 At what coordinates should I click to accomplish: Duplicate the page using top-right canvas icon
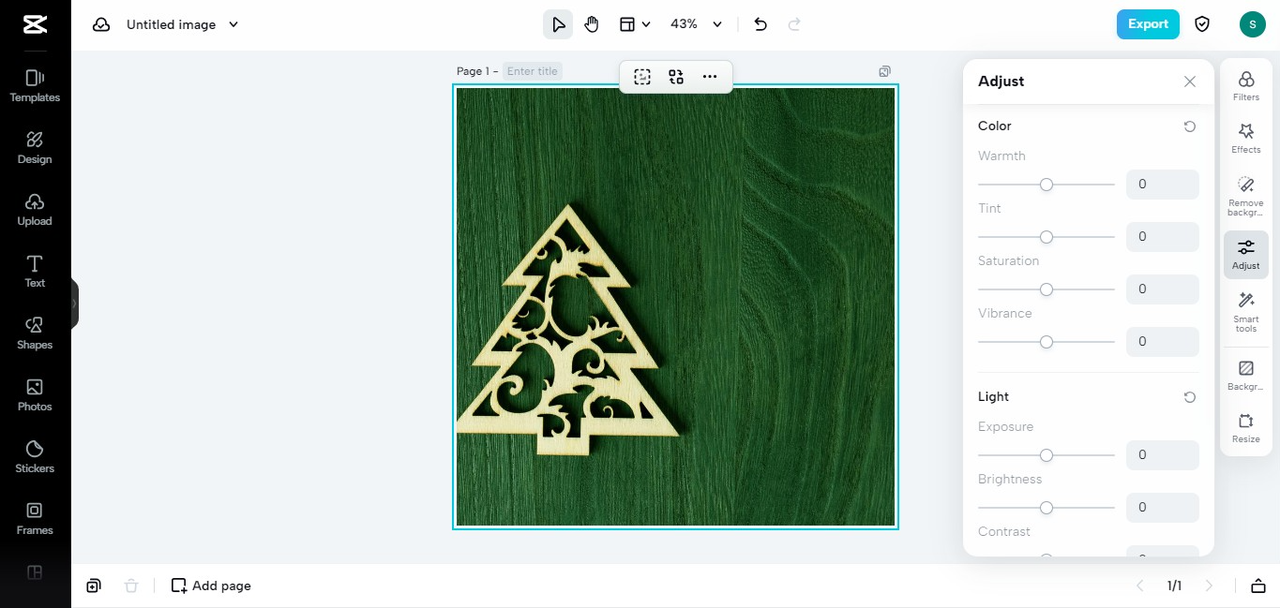pos(885,71)
